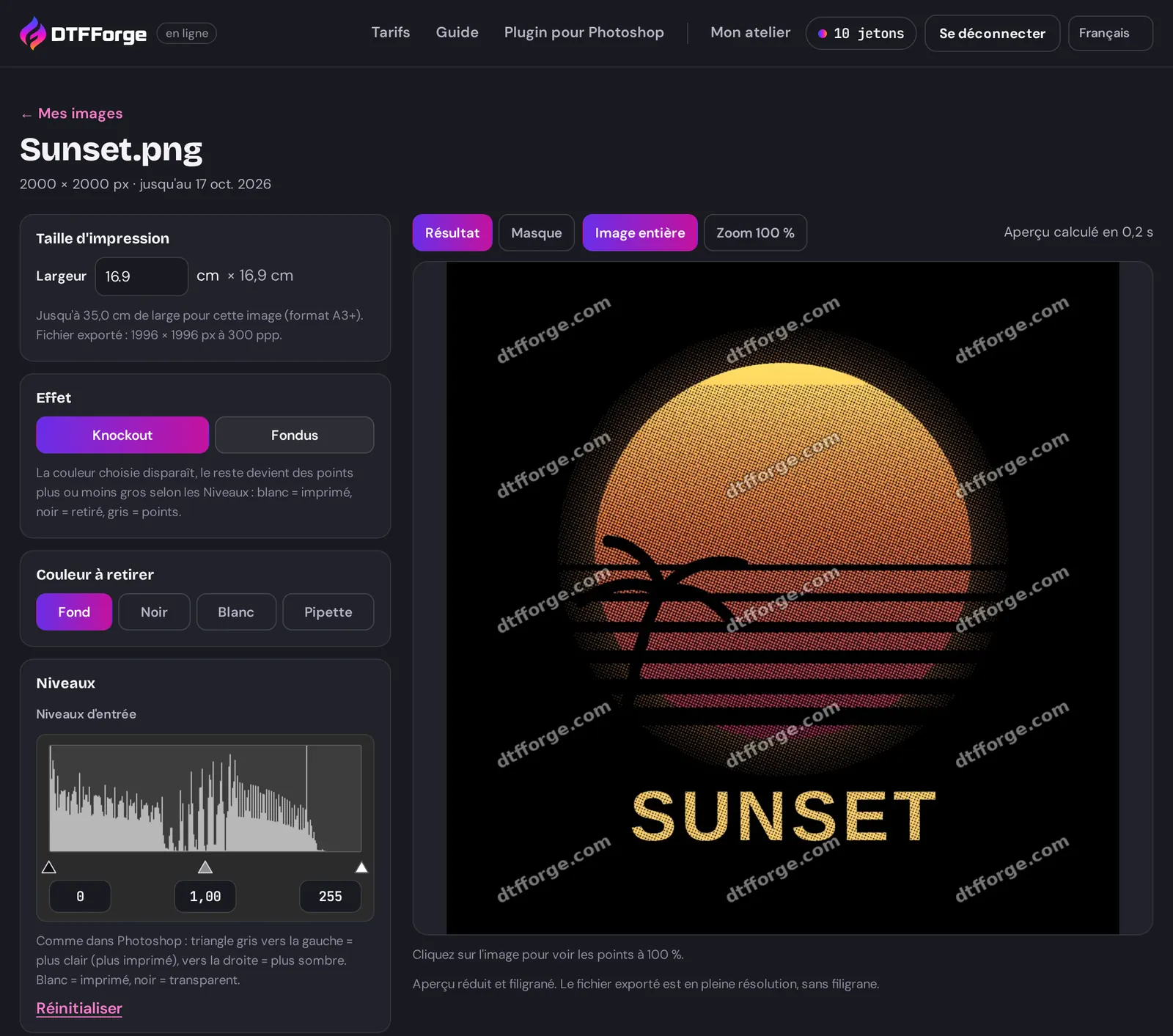This screenshot has width=1173, height=1036.
Task: Click the white level input showing 255
Action: click(331, 896)
